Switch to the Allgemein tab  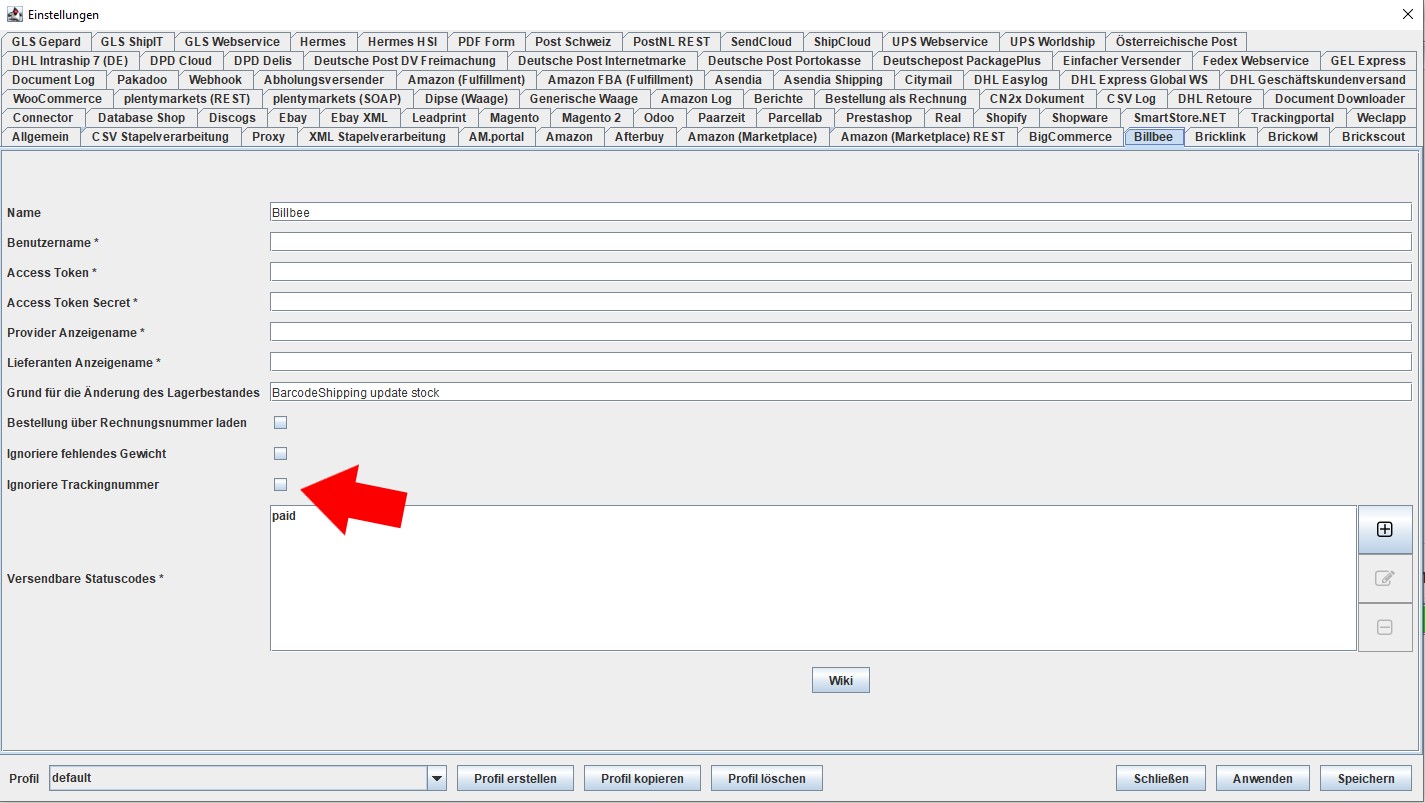point(40,137)
